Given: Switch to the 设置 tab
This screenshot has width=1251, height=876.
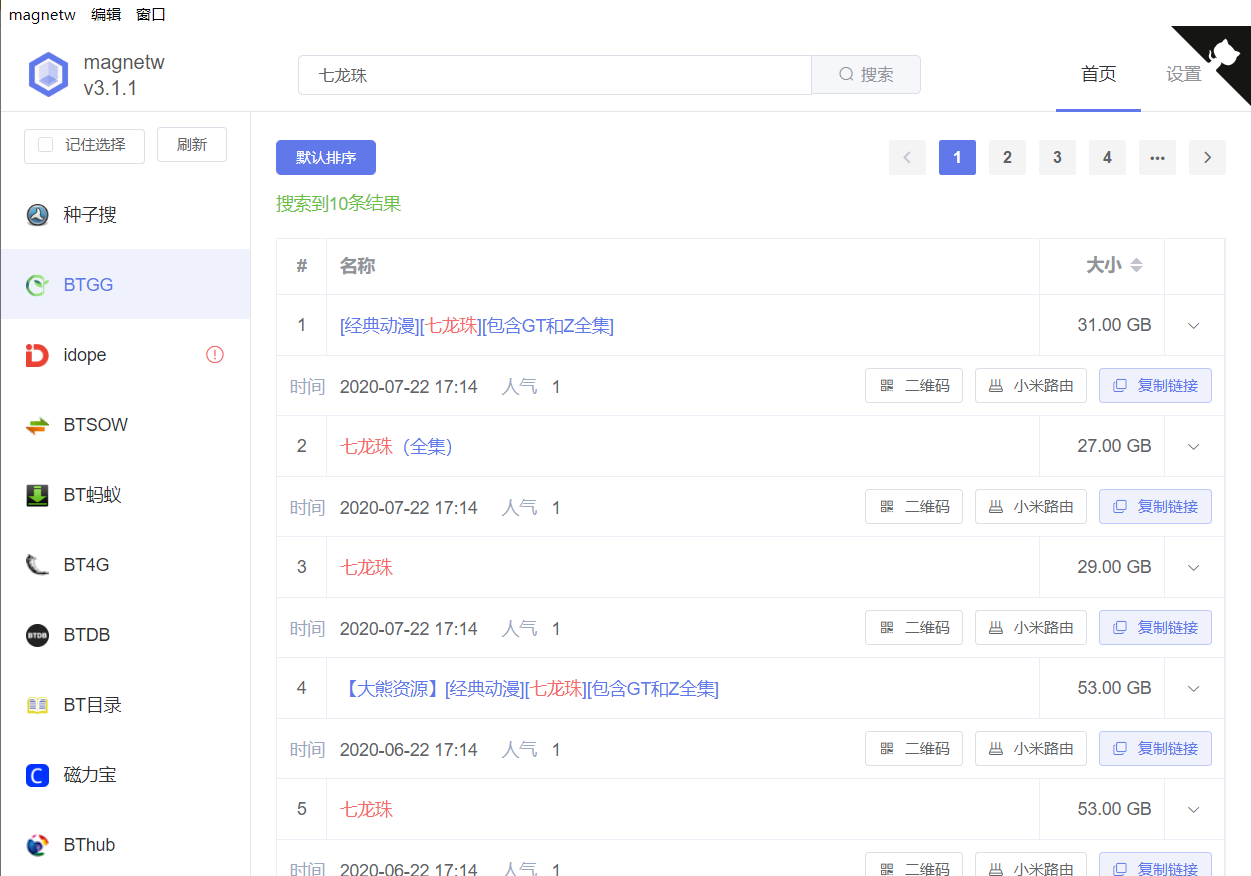Looking at the screenshot, I should [1183, 75].
